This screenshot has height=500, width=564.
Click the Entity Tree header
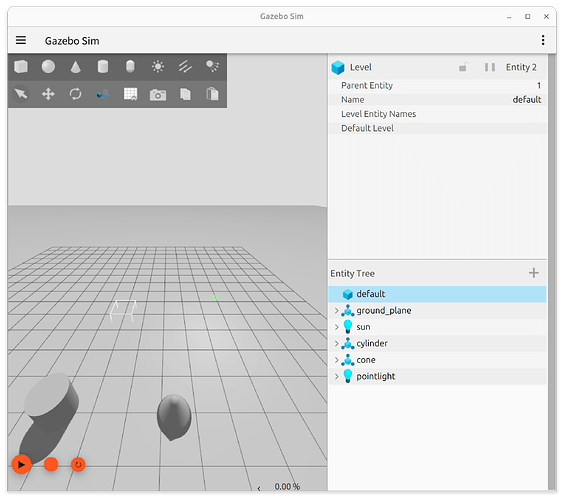coord(352,273)
